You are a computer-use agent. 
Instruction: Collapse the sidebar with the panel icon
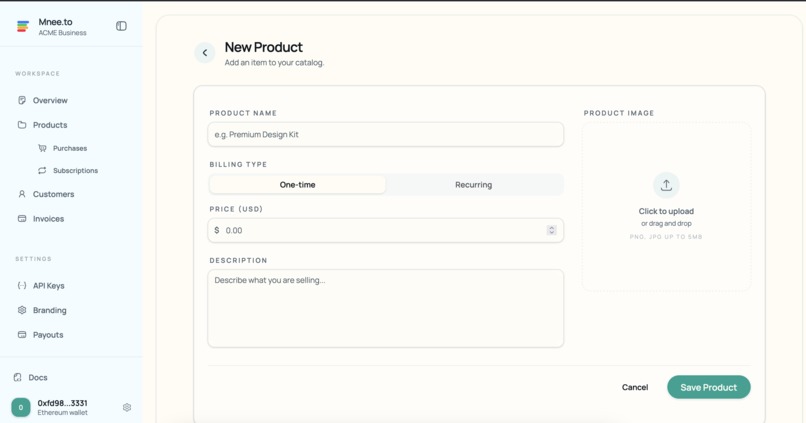click(x=121, y=26)
